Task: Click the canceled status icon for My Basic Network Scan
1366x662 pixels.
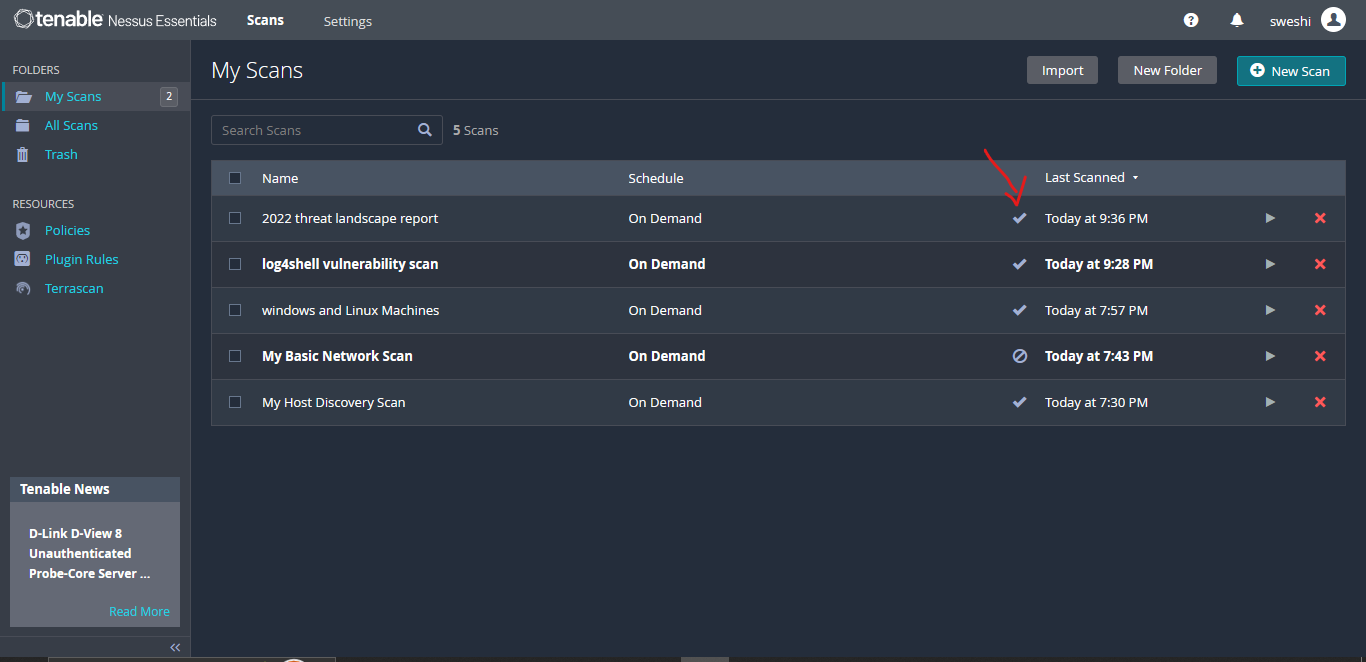Action: [x=1020, y=356]
